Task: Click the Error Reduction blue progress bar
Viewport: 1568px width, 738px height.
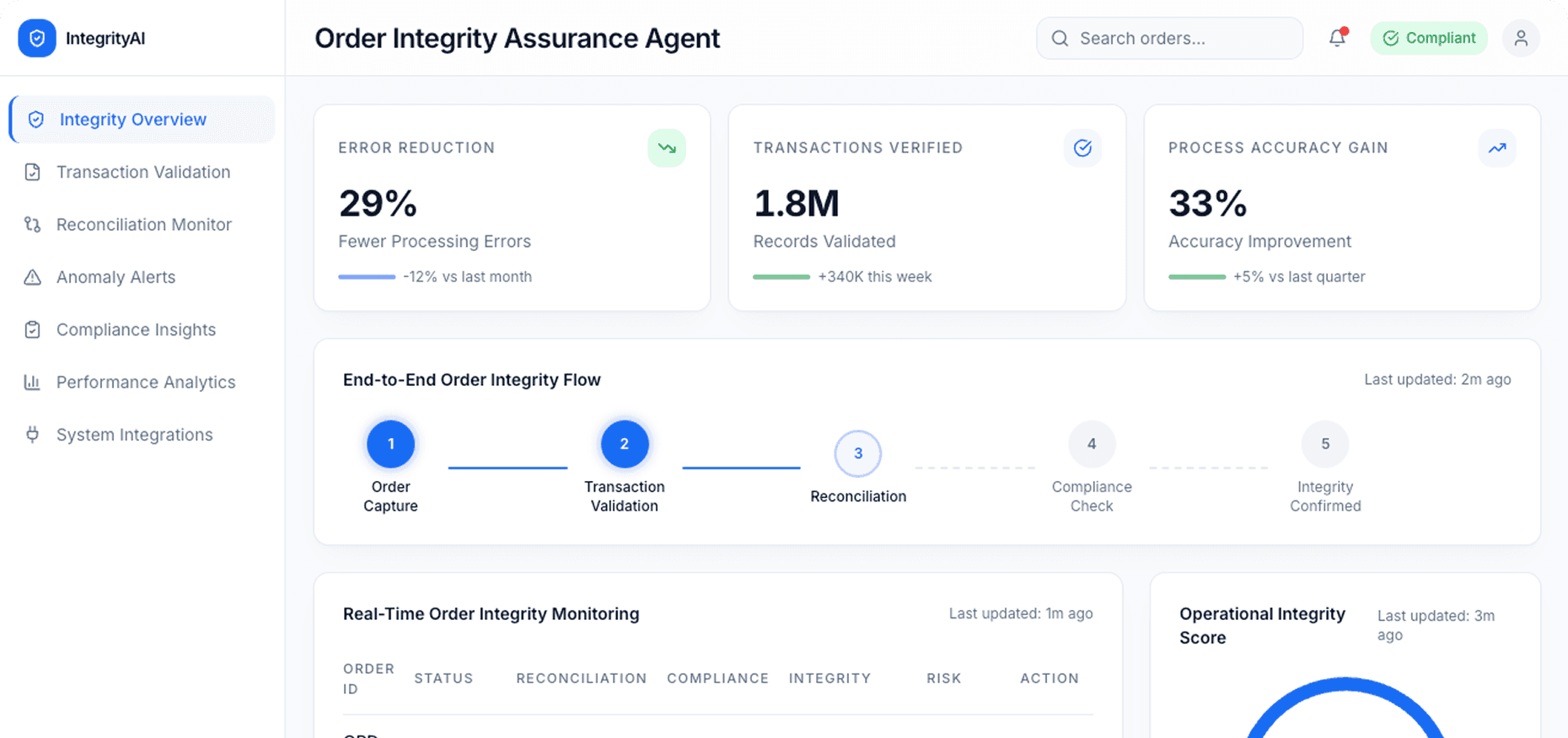Action: click(367, 276)
